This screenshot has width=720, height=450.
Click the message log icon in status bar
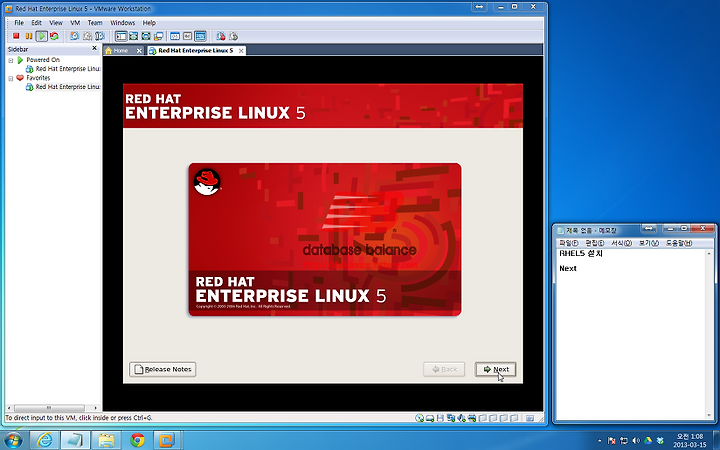coord(529,418)
